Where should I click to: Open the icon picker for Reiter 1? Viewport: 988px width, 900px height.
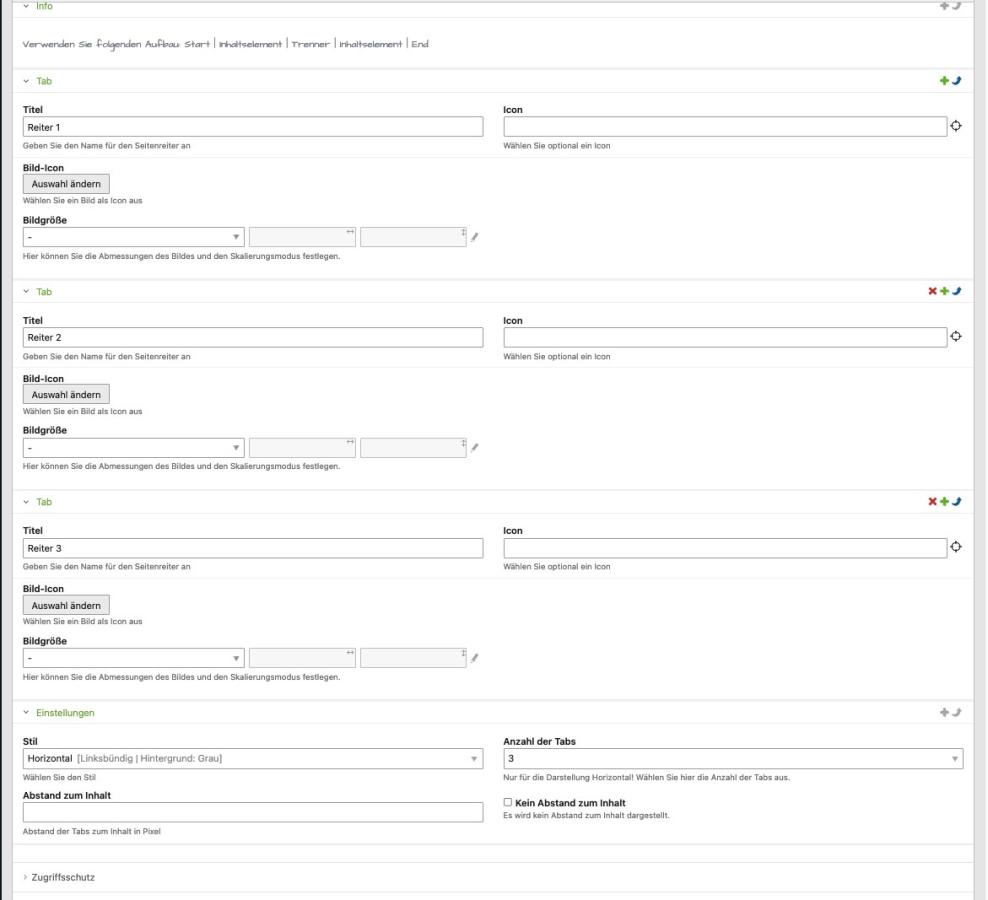pos(956,126)
